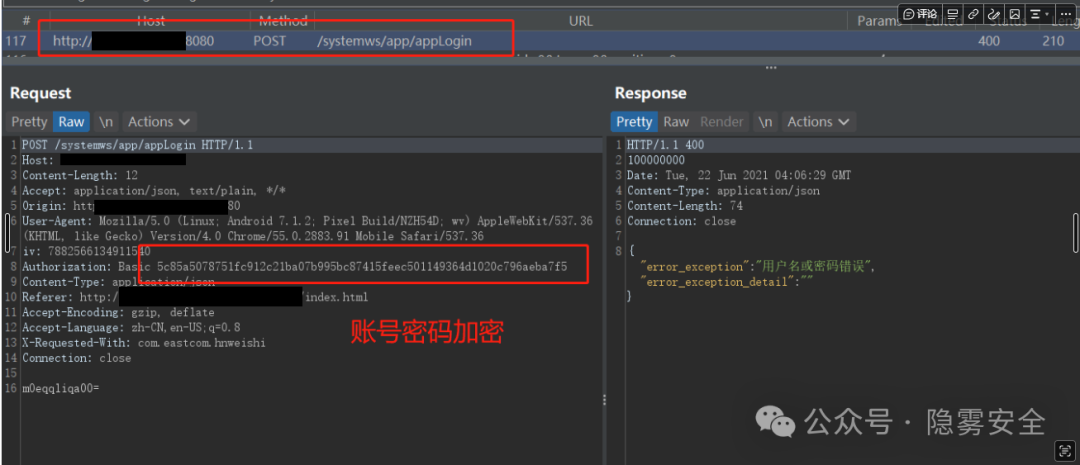This screenshot has width=1080, height=465.
Task: Switch Request view to Pretty tab
Action: click(29, 122)
